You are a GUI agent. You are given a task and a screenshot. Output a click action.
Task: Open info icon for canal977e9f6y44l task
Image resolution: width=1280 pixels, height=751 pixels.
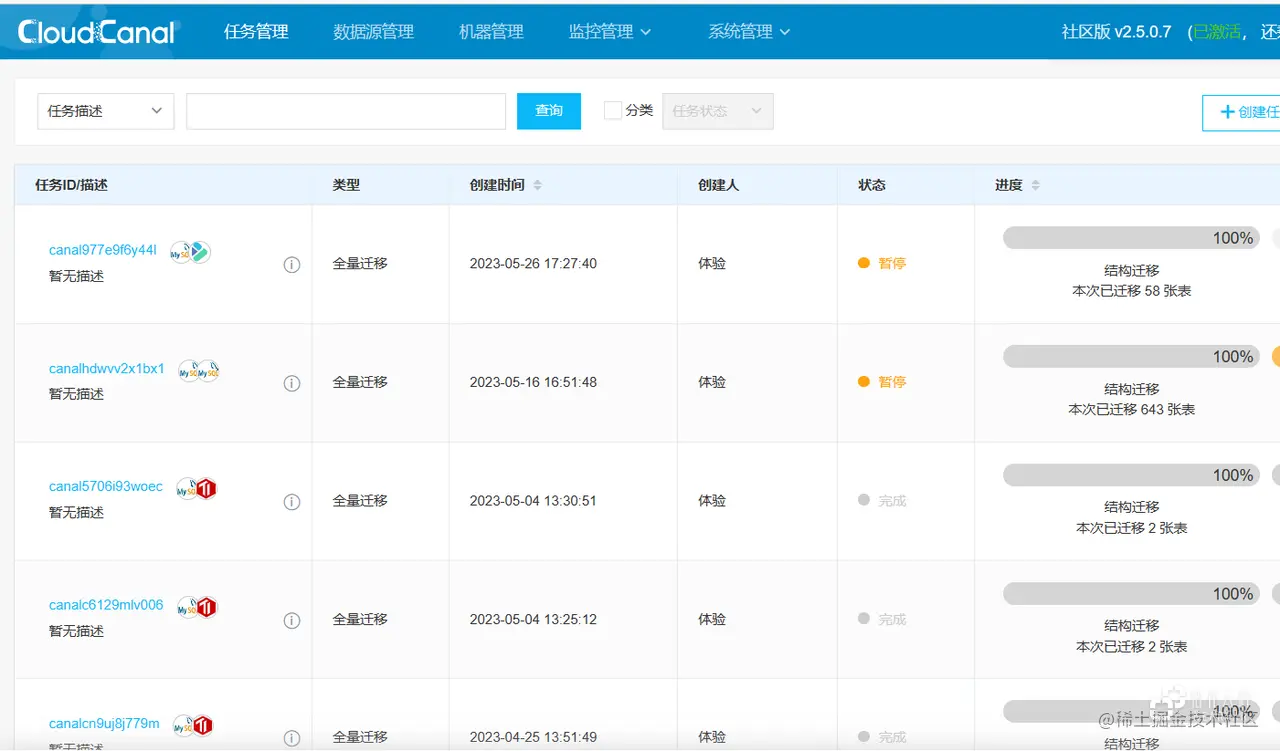coord(292,265)
